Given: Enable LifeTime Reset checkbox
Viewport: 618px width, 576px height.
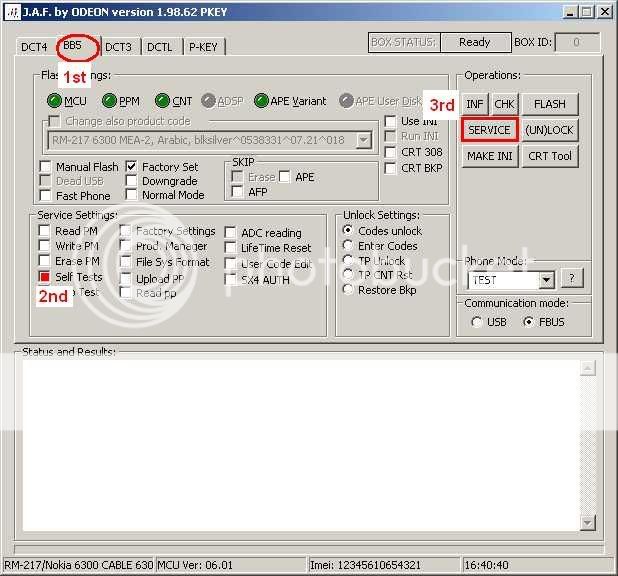Looking at the screenshot, I should pyautogui.click(x=230, y=248).
